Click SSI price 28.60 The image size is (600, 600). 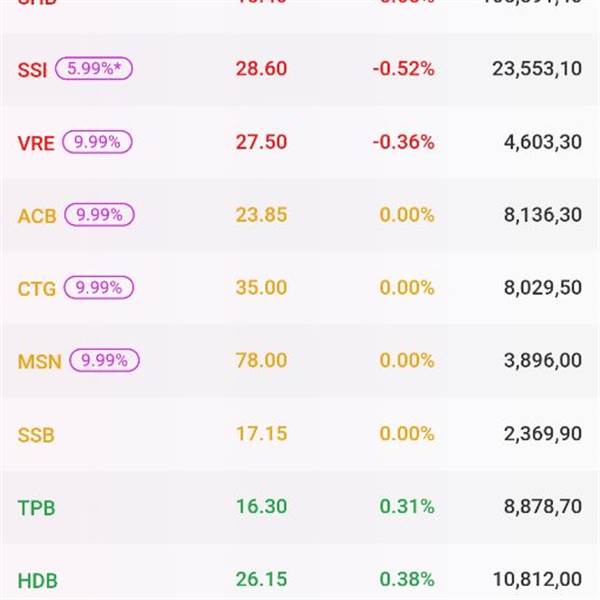tap(261, 69)
